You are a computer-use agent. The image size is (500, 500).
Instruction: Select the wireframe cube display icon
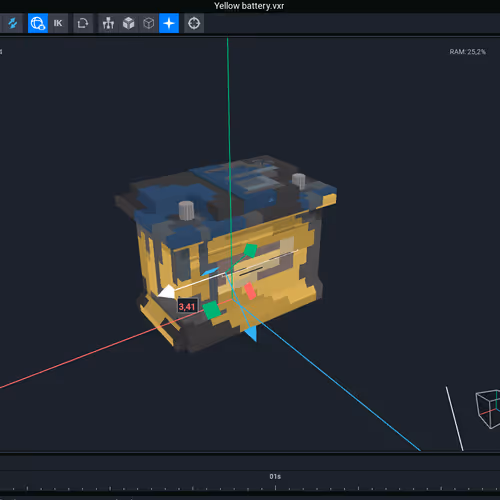149,23
